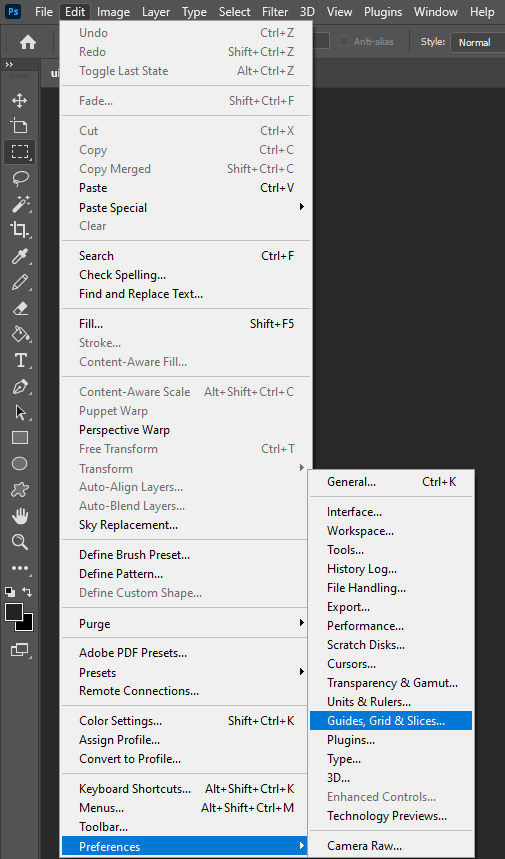This screenshot has height=859, width=505.
Task: Open Camera Raw preferences
Action: tap(391, 846)
